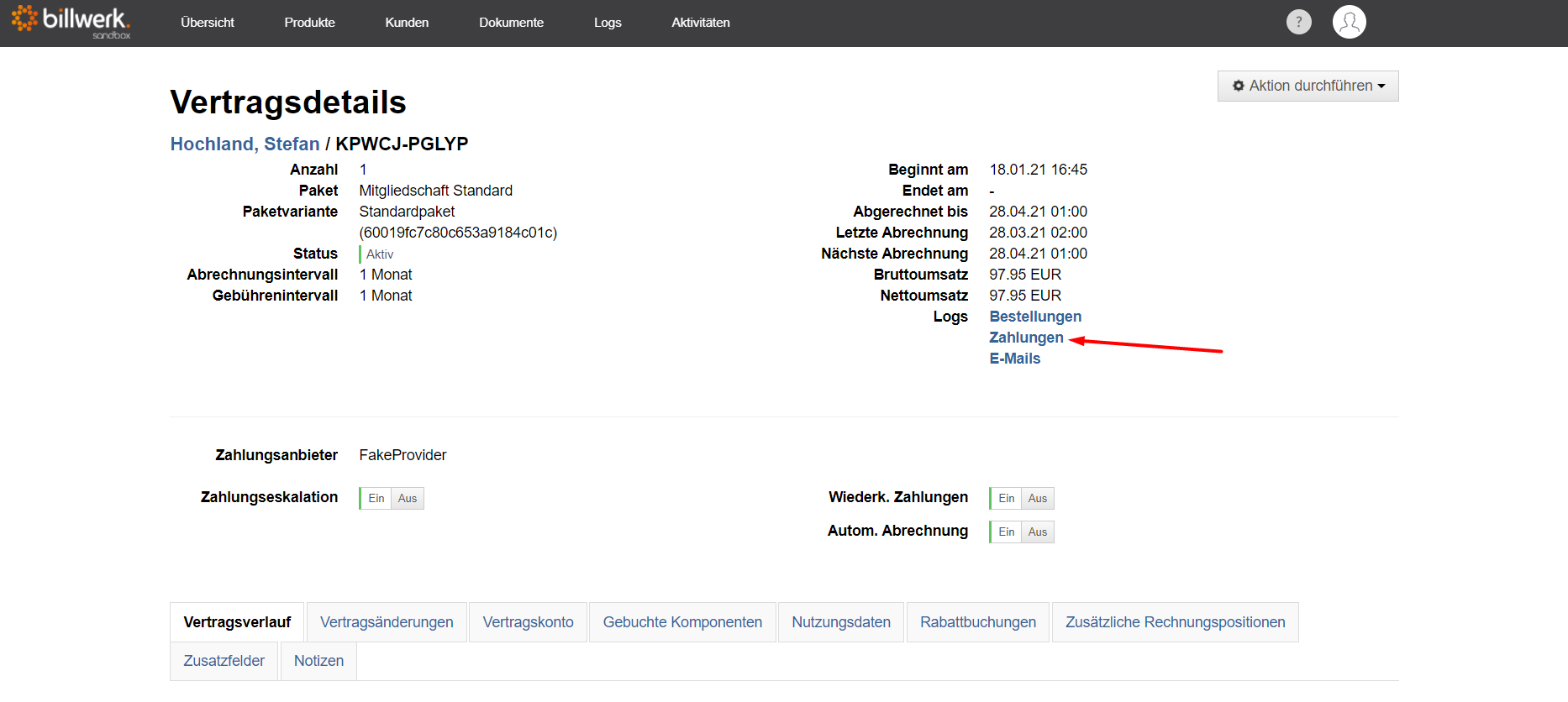Viewport: 1568px width, 702px height.
Task: Open the Aktivitäten menu
Action: [701, 23]
